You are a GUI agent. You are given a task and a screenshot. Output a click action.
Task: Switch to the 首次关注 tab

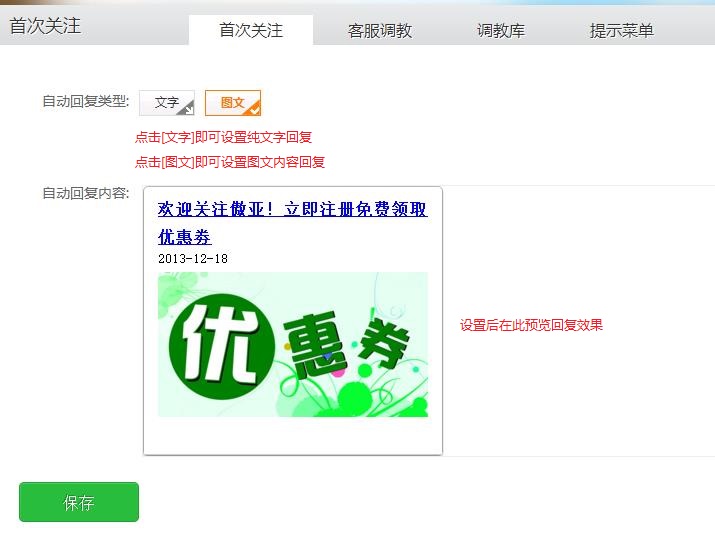[x=250, y=30]
